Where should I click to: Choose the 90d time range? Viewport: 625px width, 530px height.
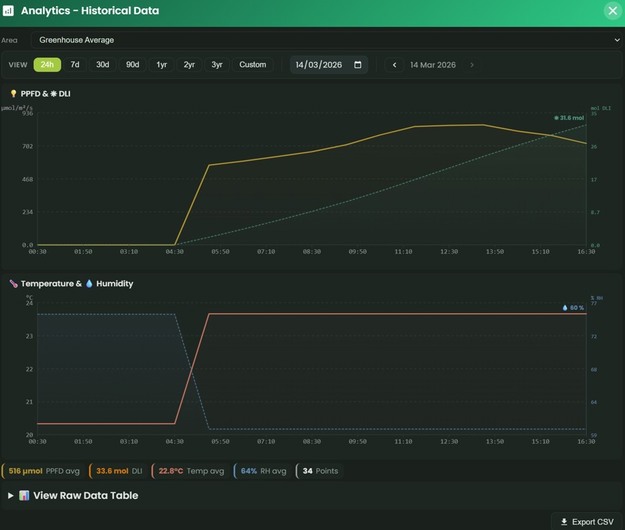click(132, 65)
